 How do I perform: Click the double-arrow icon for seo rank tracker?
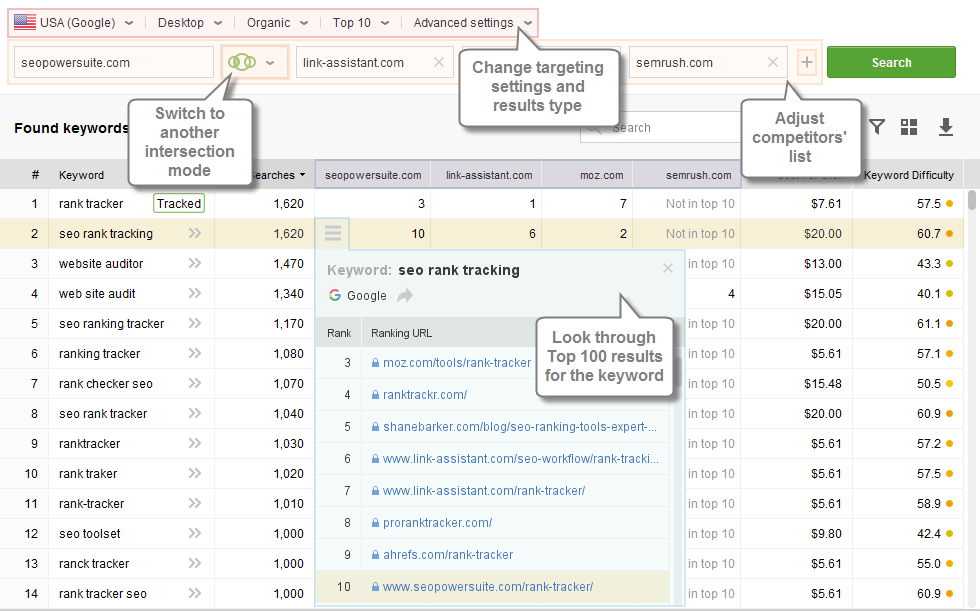click(x=195, y=413)
